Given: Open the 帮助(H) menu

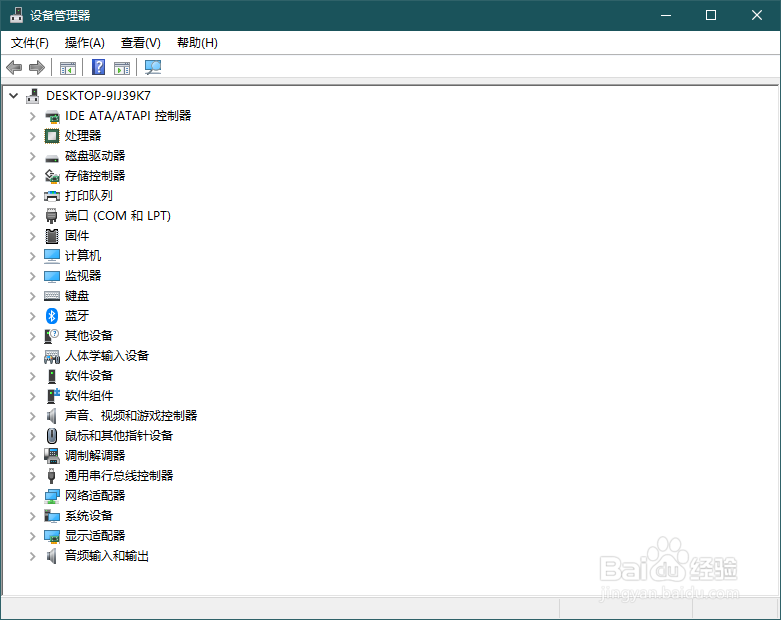Looking at the screenshot, I should 197,43.
